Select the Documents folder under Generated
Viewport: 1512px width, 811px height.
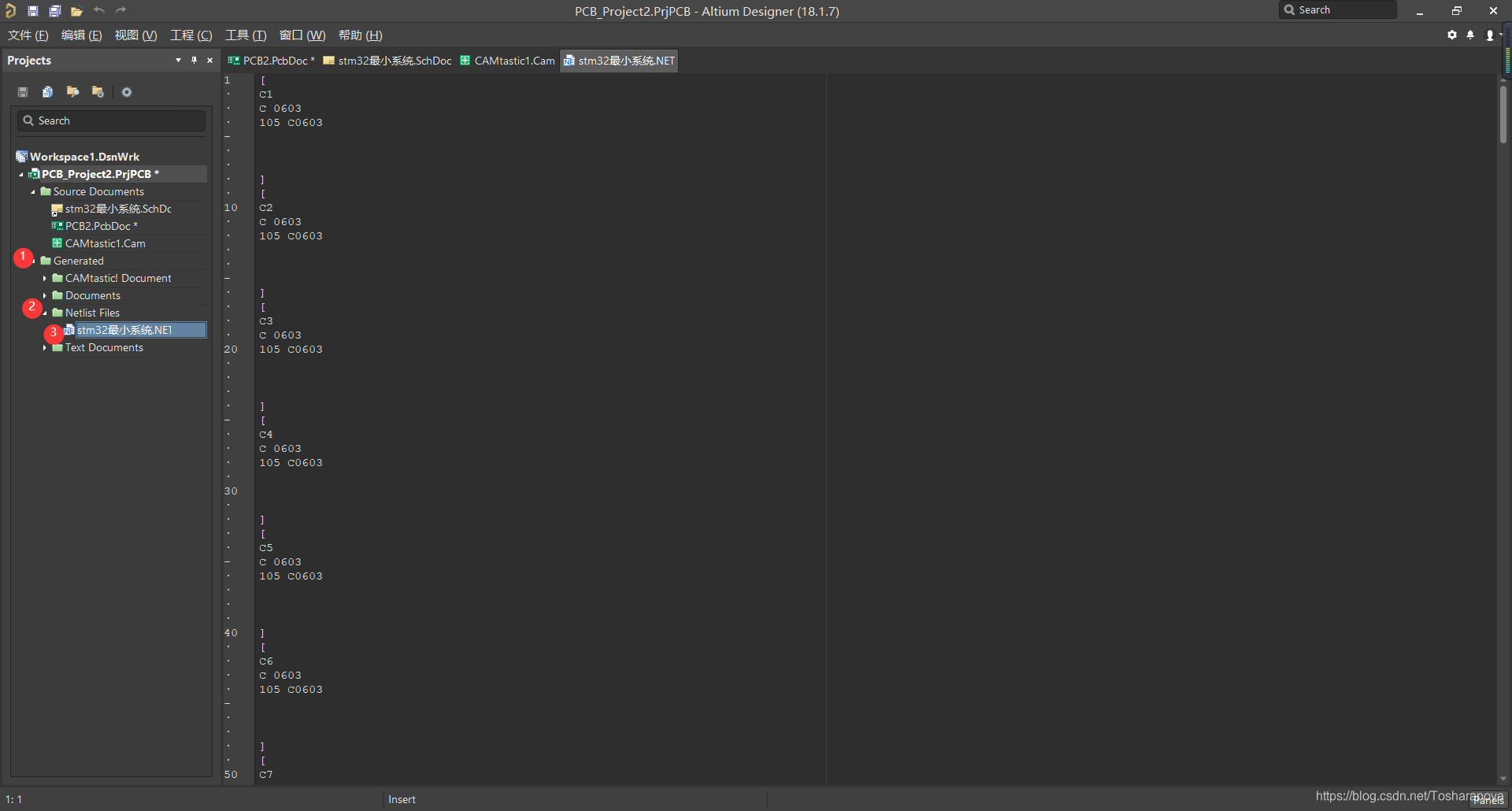point(92,295)
